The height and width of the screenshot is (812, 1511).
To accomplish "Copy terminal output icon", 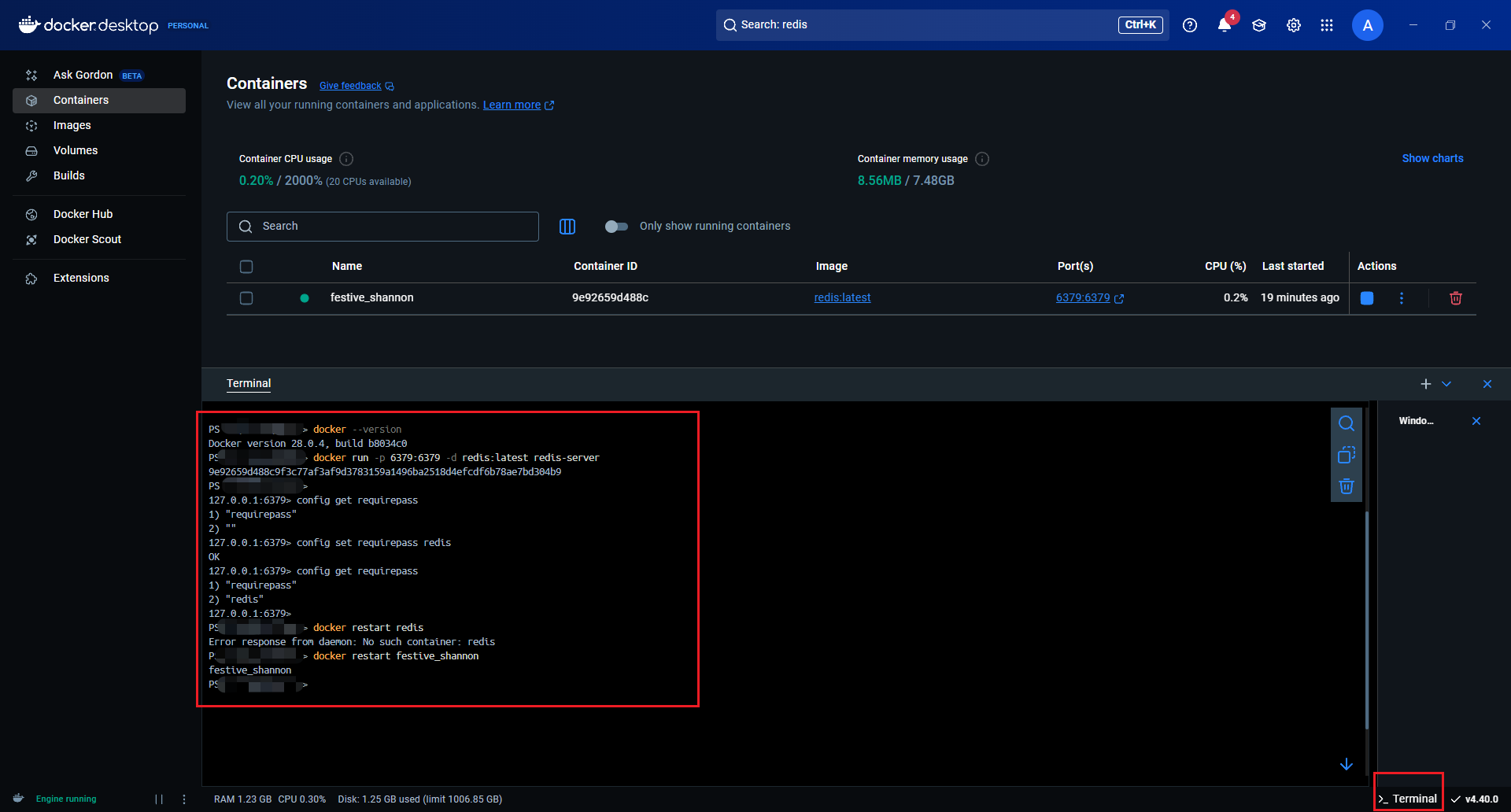I will click(x=1346, y=455).
